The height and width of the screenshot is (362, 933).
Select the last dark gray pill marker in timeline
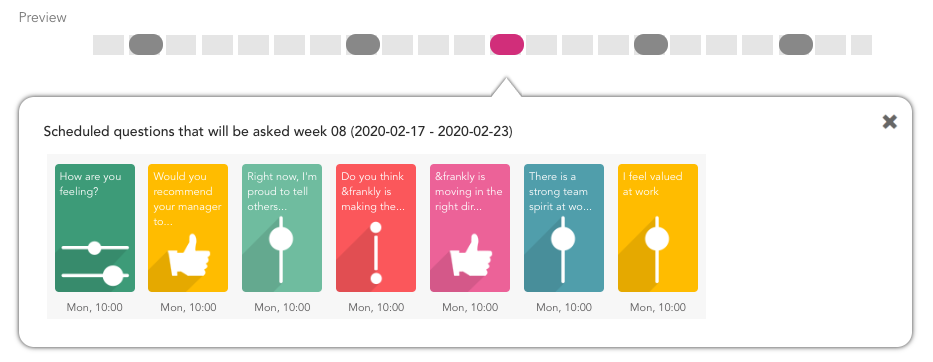click(x=796, y=45)
